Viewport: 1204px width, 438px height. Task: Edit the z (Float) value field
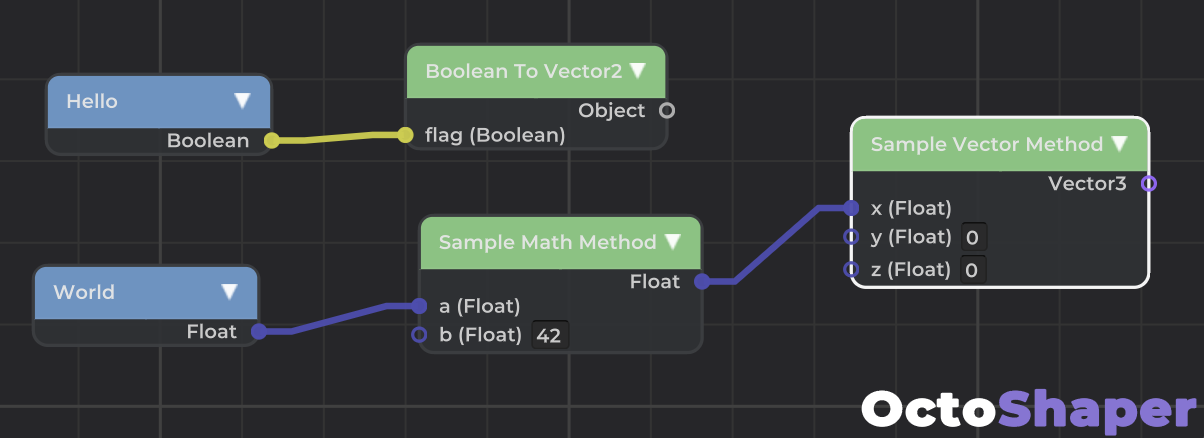pos(973,269)
